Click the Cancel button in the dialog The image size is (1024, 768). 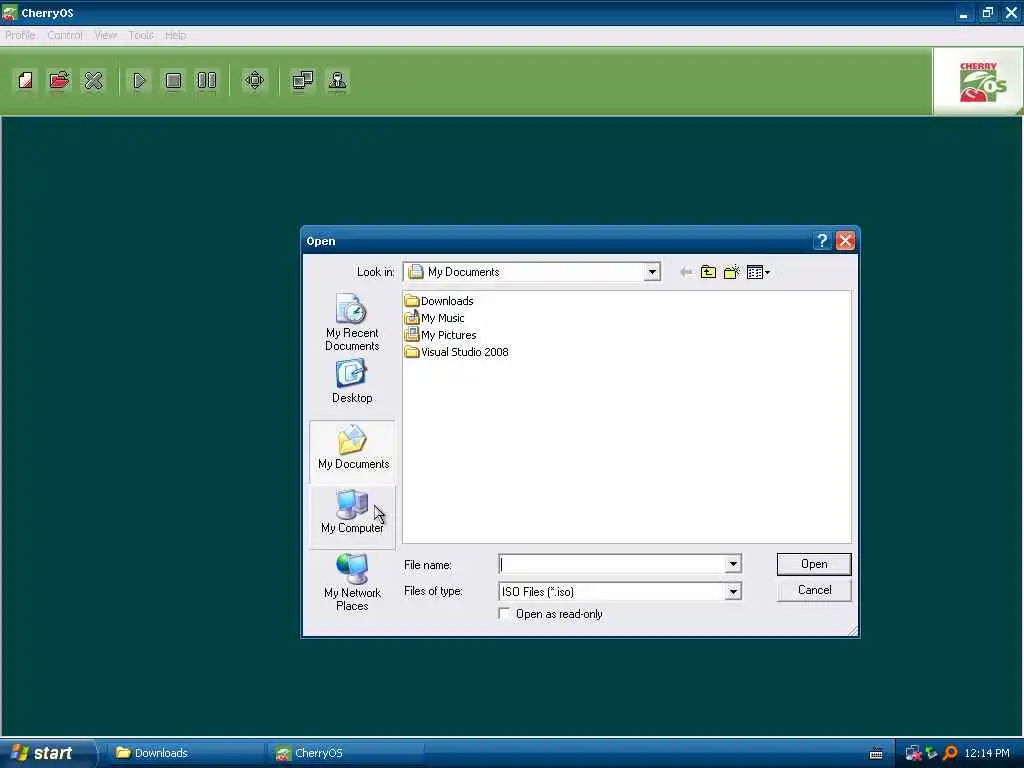pos(814,590)
